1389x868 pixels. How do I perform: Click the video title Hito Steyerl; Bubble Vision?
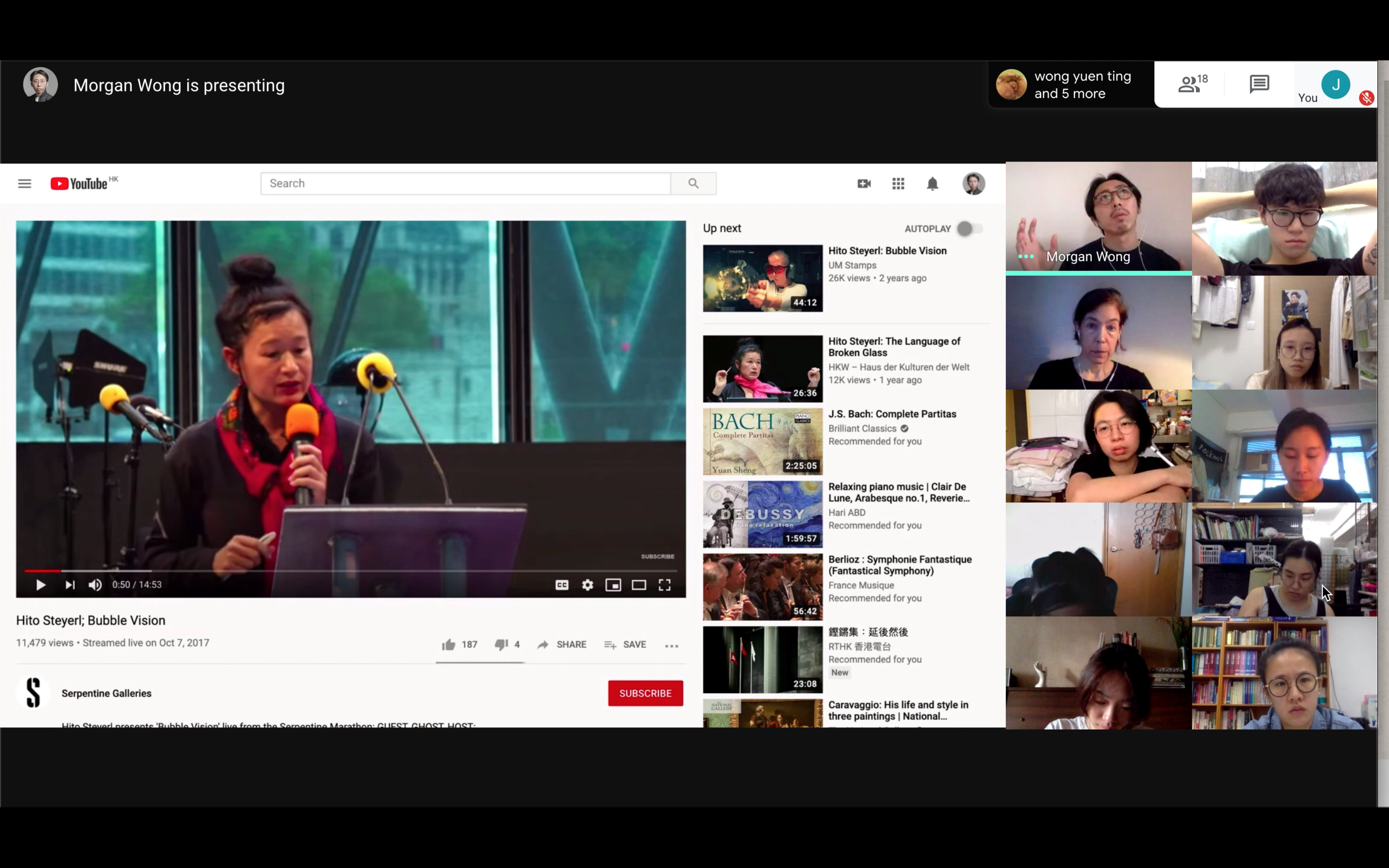[x=91, y=620]
